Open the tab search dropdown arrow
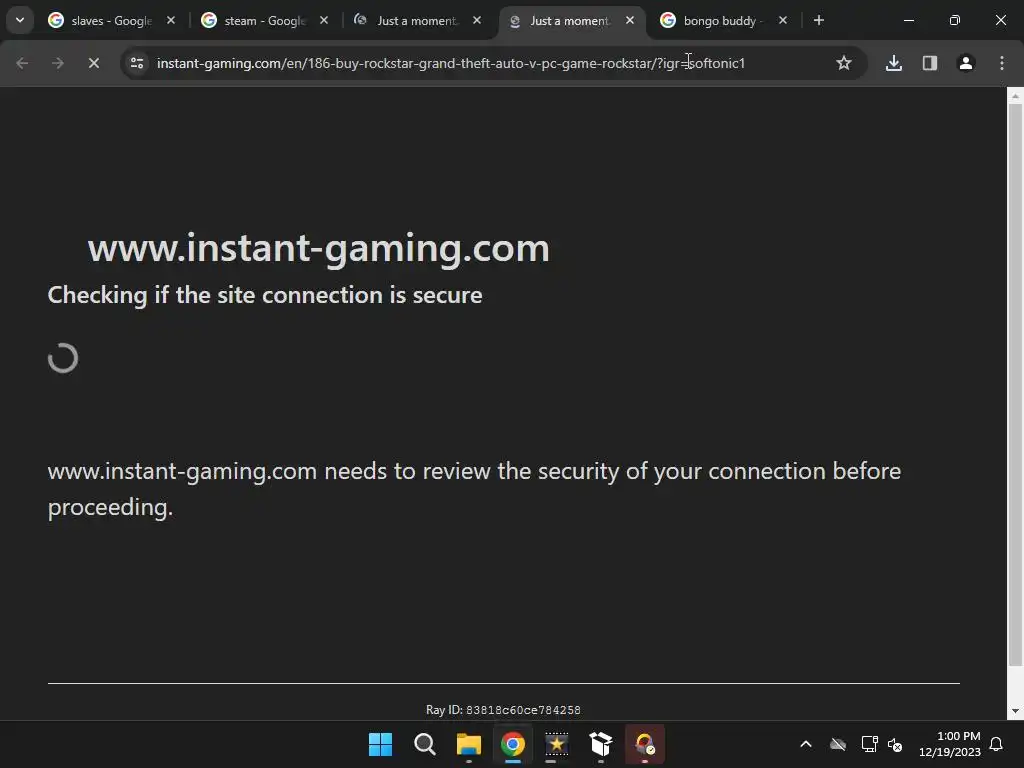The height and width of the screenshot is (768, 1024). [x=20, y=20]
